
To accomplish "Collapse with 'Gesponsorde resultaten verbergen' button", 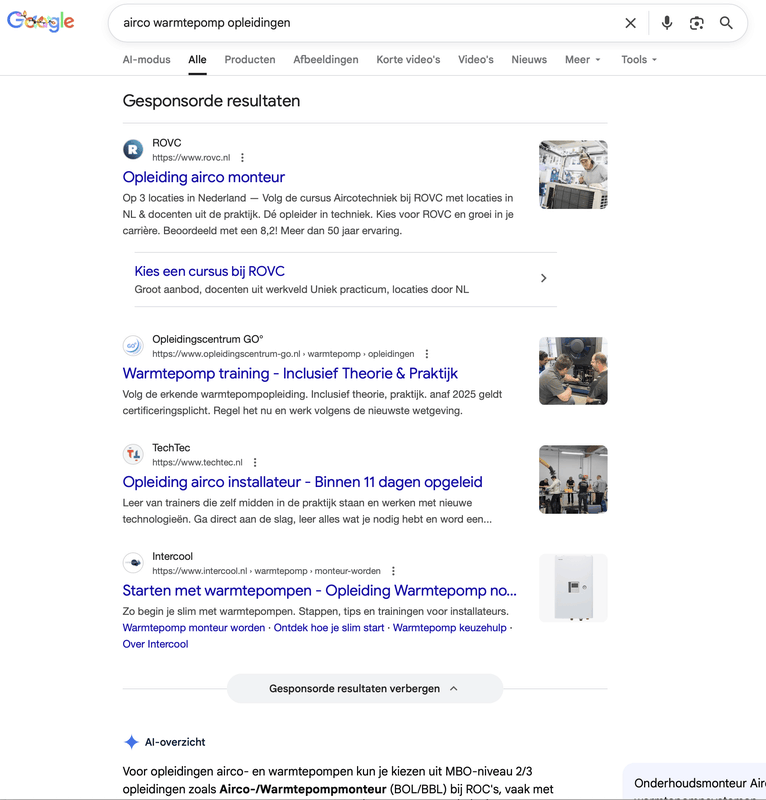I will click(365, 689).
